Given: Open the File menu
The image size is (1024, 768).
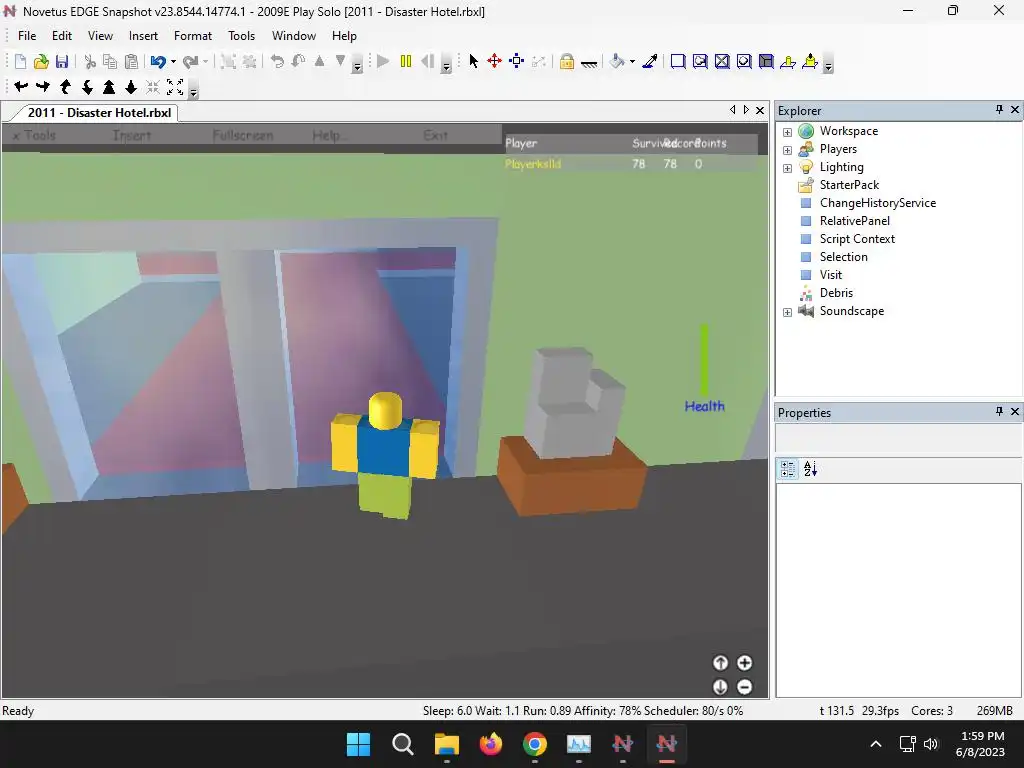Looking at the screenshot, I should click(27, 36).
